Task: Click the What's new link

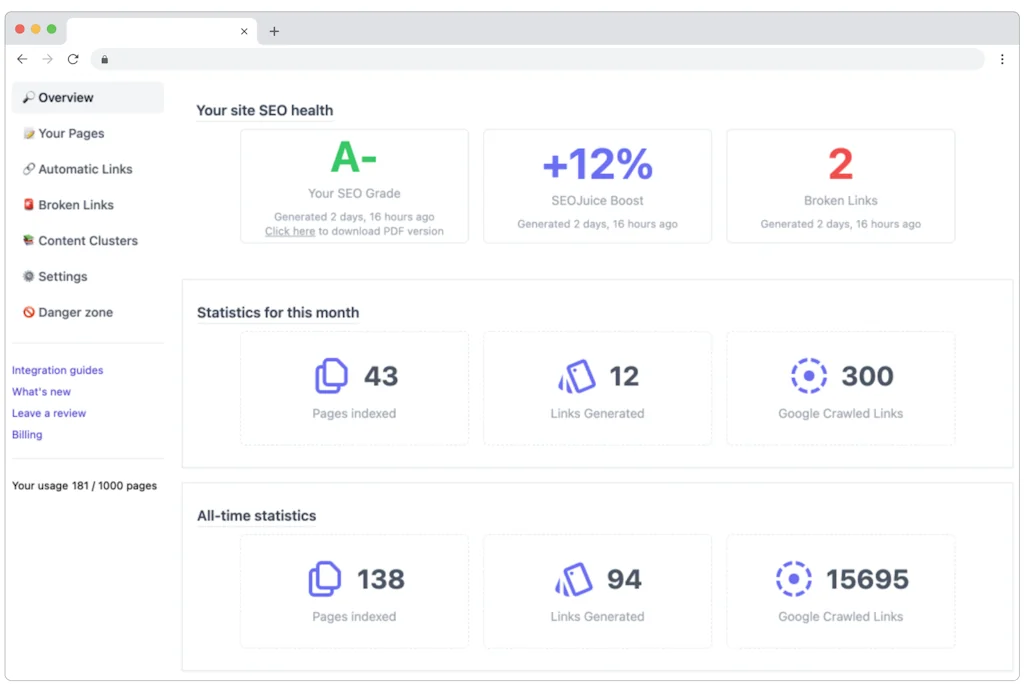Action: [41, 391]
